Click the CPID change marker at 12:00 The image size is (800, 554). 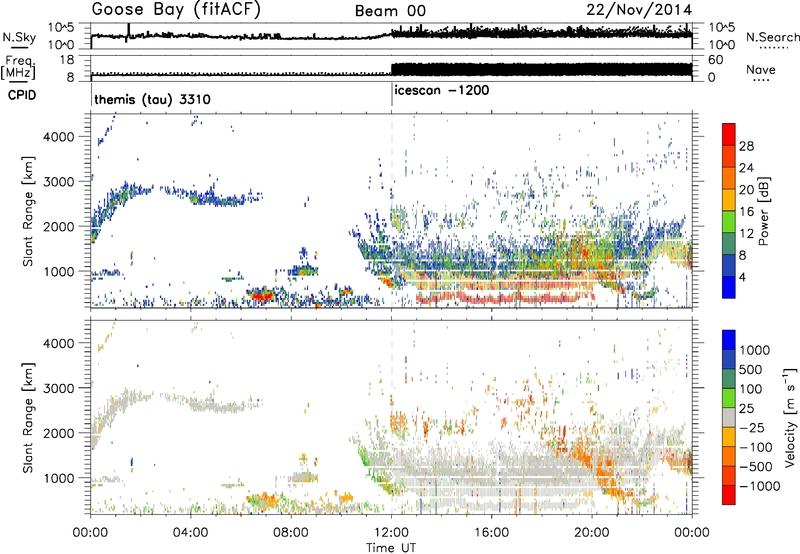click(x=392, y=95)
